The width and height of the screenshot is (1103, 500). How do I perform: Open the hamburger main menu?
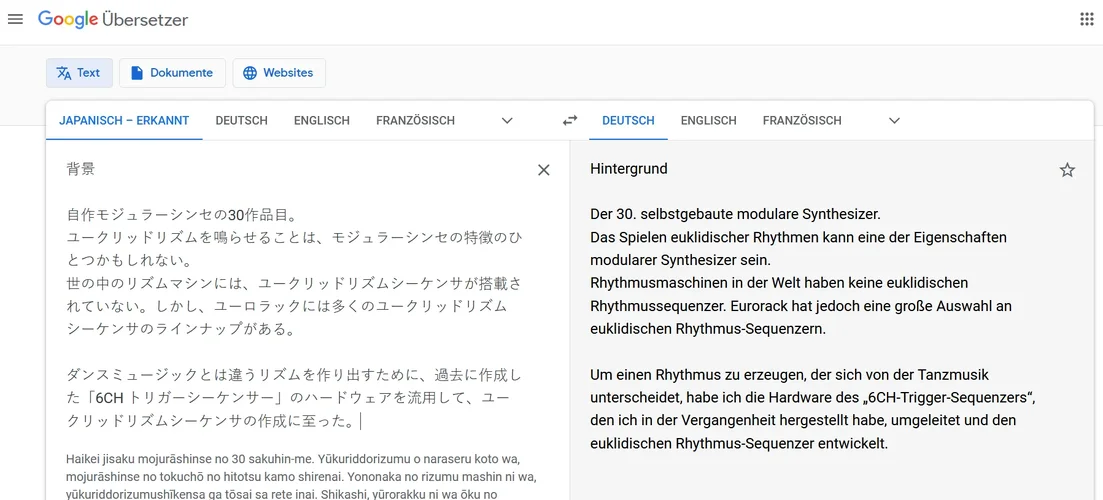15,19
